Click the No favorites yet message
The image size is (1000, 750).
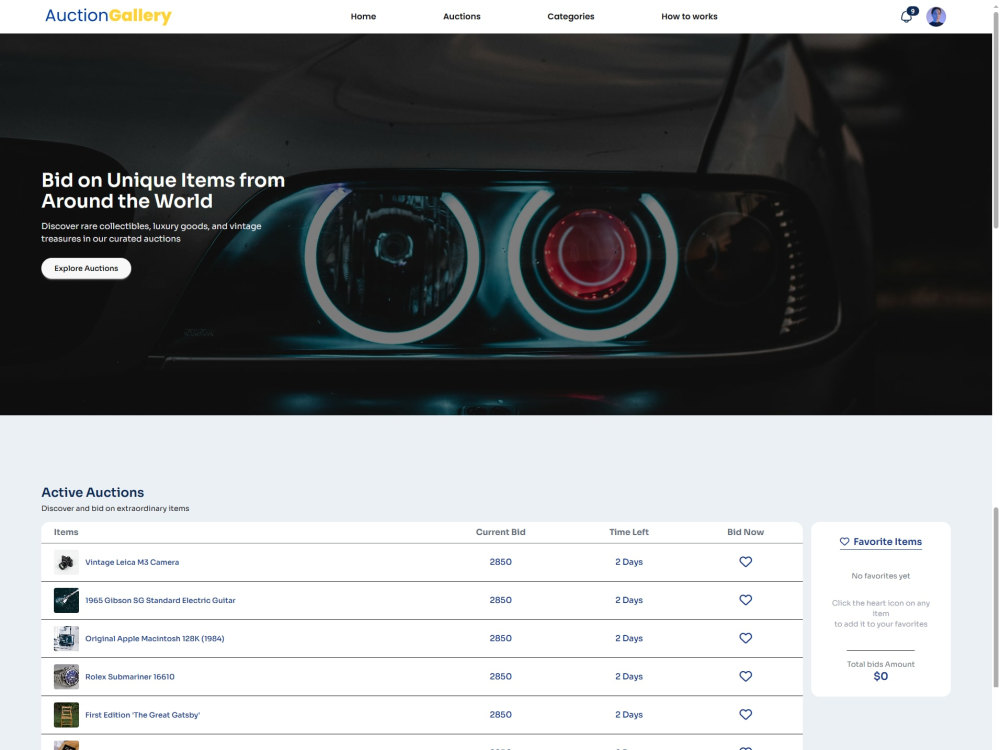pos(880,576)
